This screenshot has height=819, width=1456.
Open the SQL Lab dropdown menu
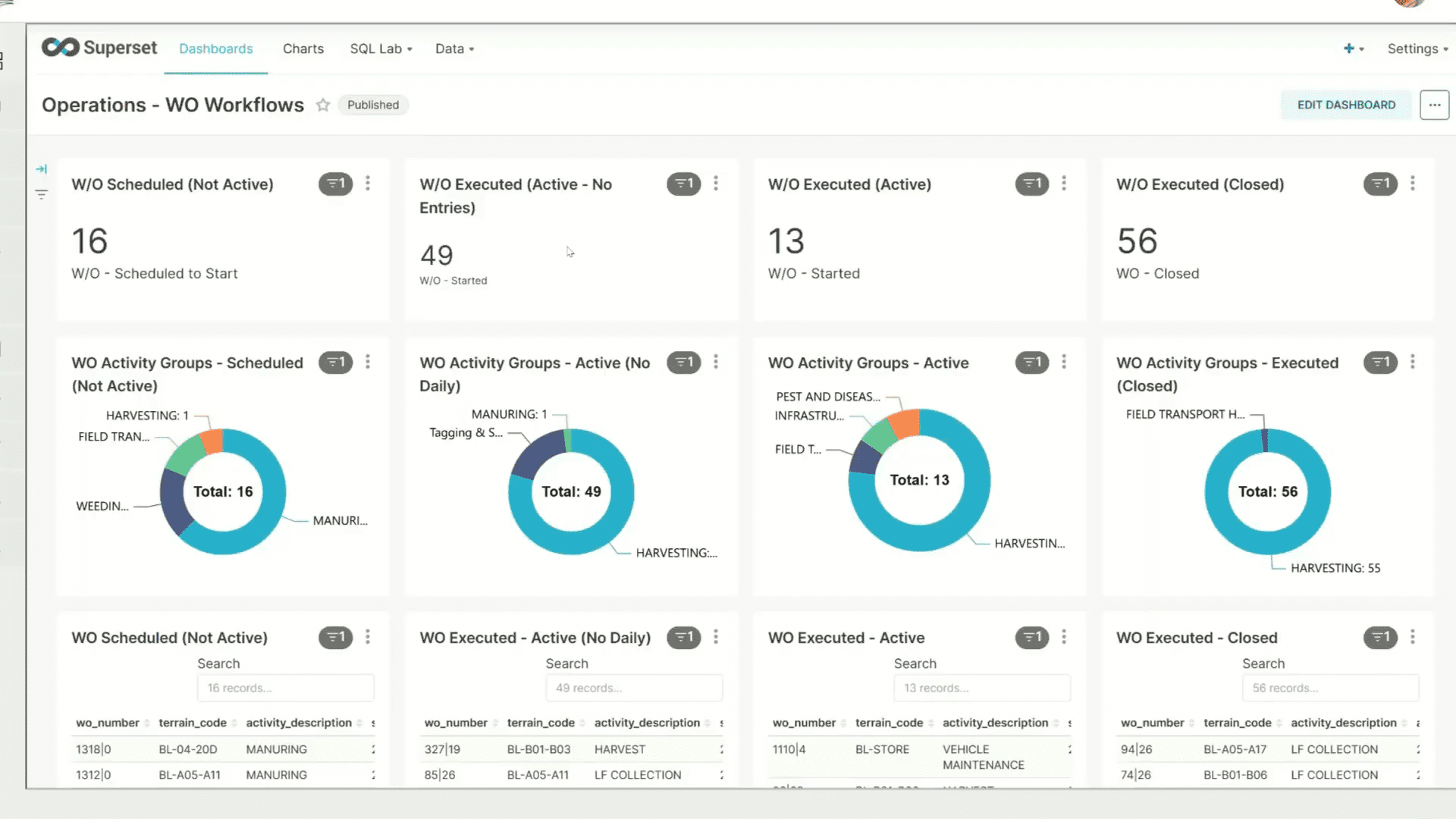381,49
